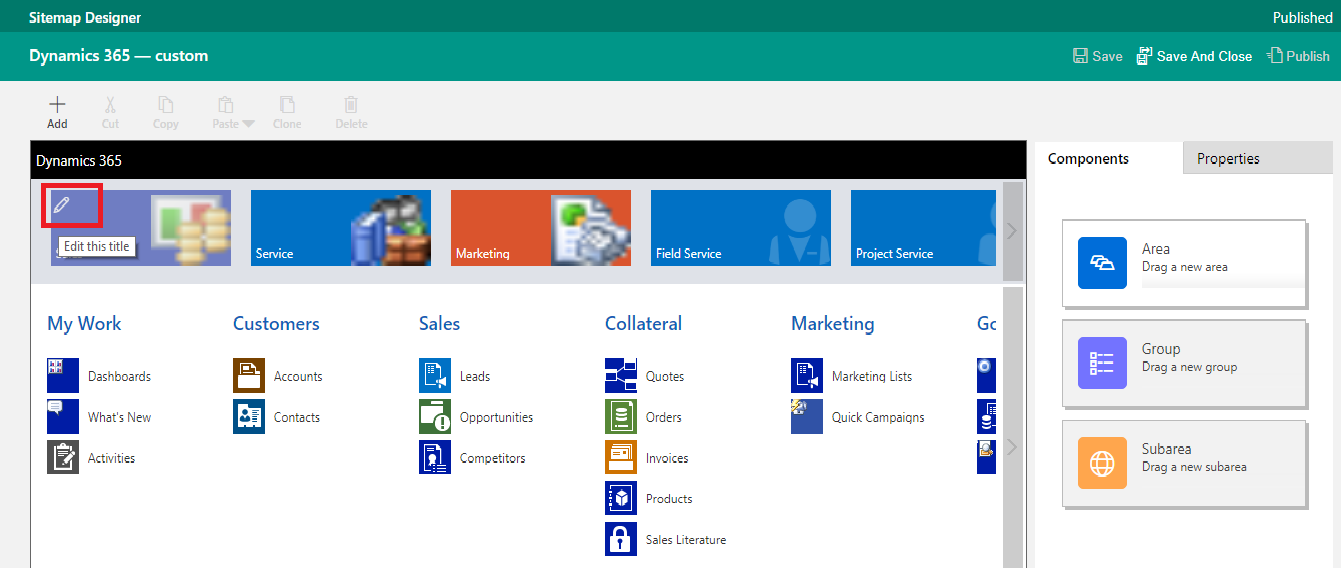Image resolution: width=1341 pixels, height=568 pixels.
Task: Select the Sales Literature label
Action: [x=686, y=540]
